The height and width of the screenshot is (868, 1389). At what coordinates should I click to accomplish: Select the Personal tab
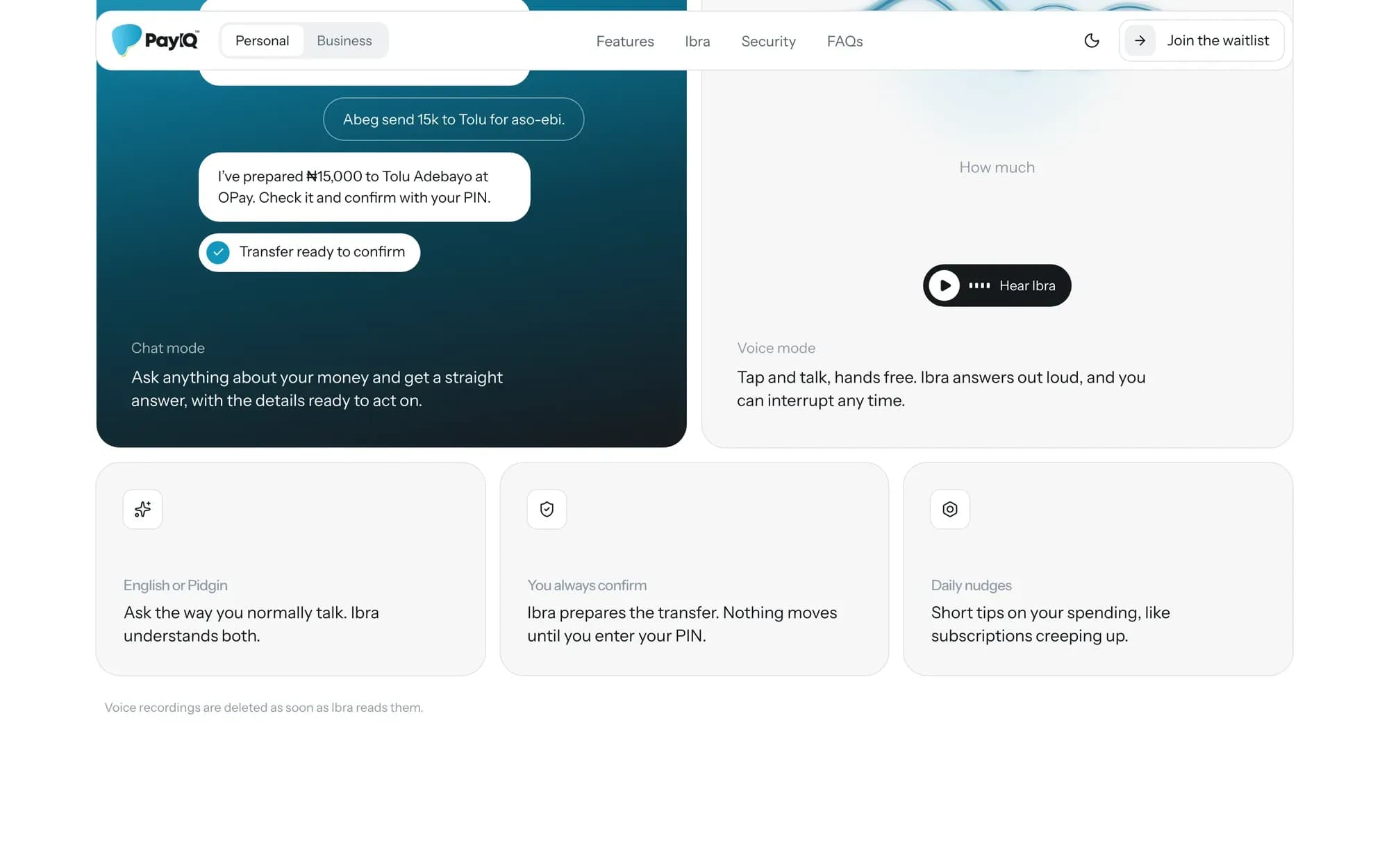click(x=262, y=41)
